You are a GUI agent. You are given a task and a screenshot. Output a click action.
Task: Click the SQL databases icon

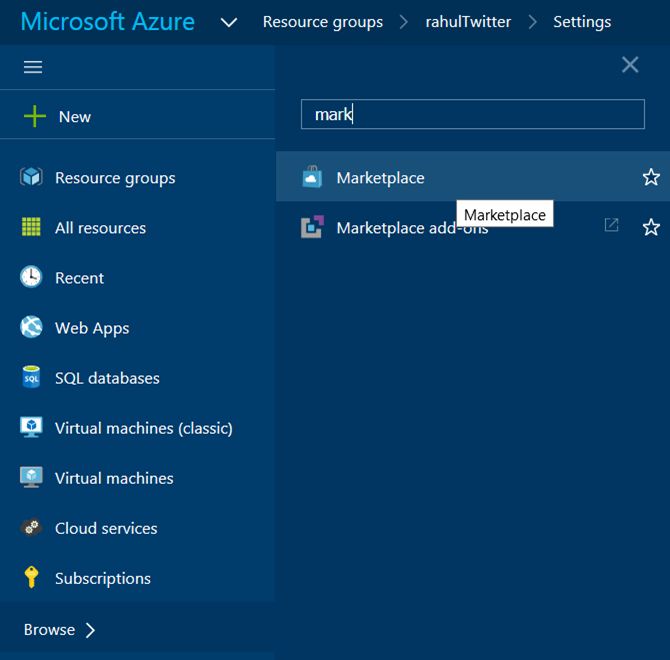(31, 377)
